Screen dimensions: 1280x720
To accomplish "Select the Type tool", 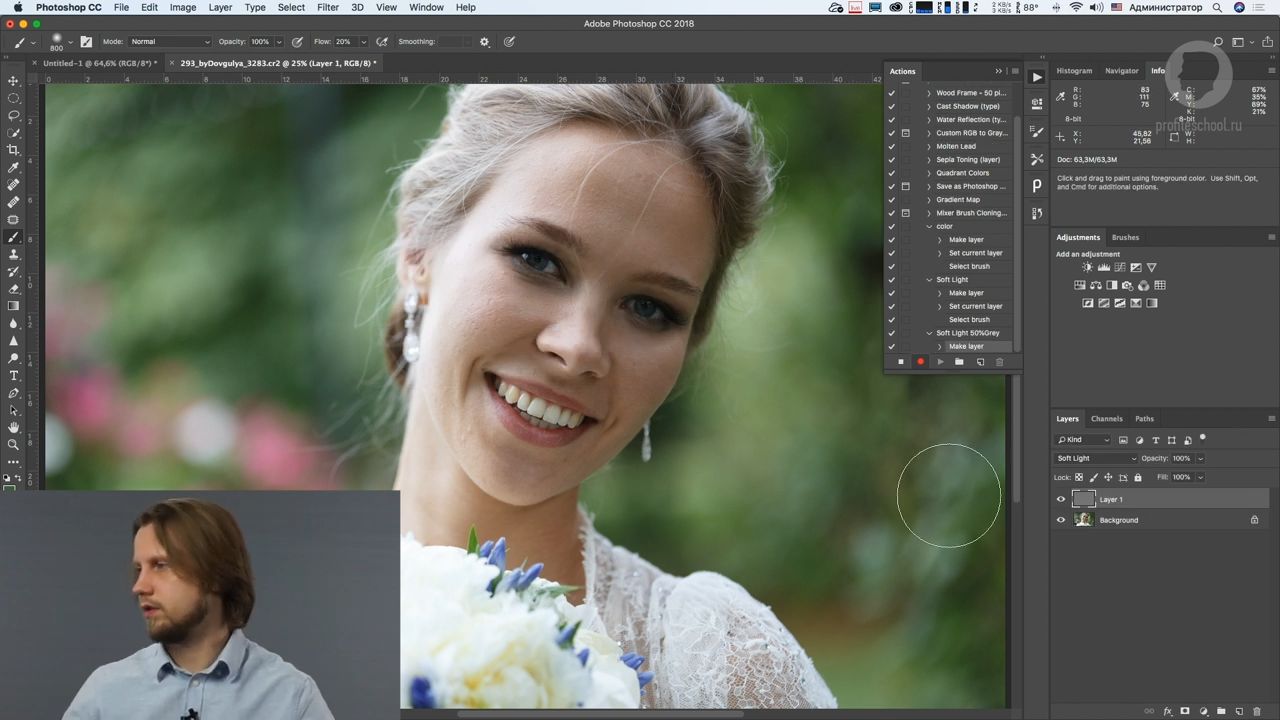I will click(x=14, y=376).
